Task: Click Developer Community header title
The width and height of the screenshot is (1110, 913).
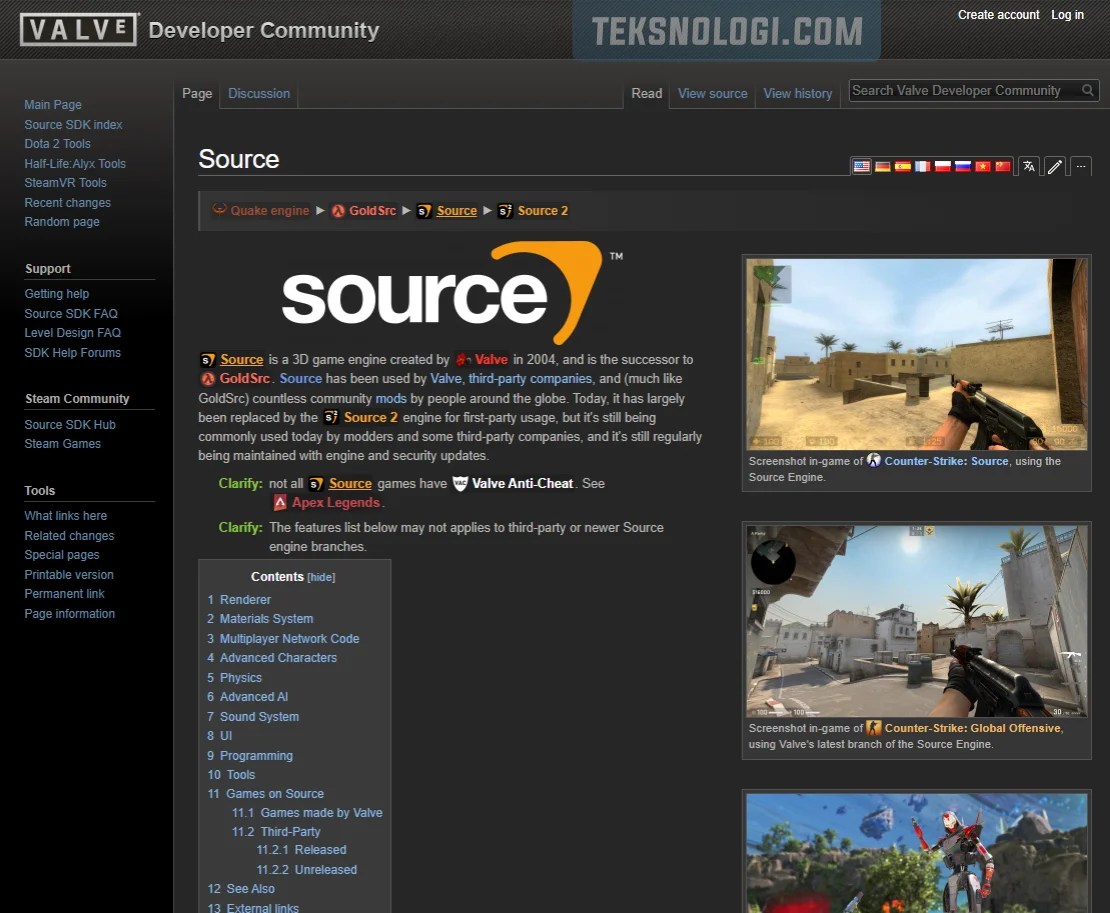Action: 263,30
